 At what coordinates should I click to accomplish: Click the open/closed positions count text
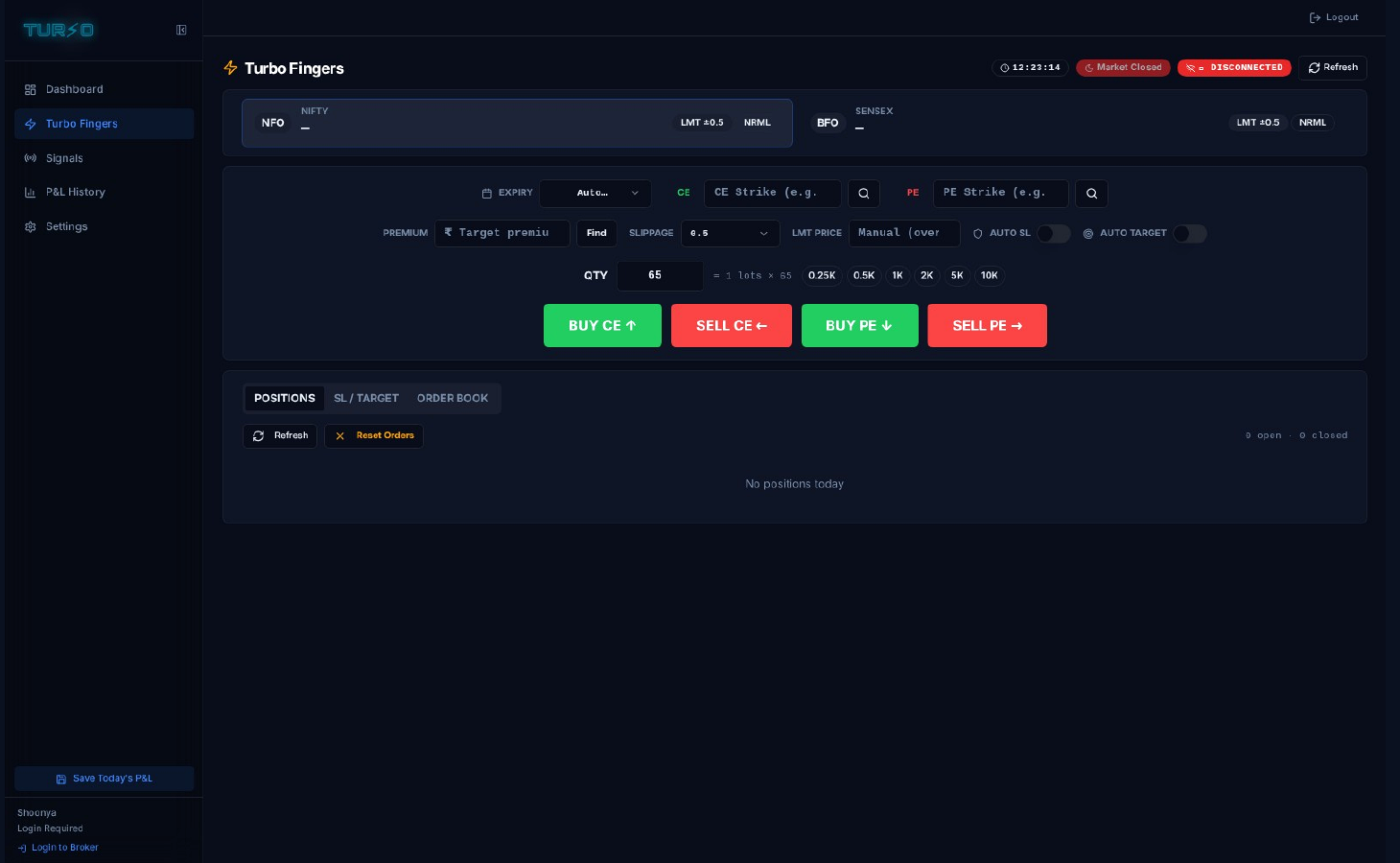click(x=1296, y=435)
